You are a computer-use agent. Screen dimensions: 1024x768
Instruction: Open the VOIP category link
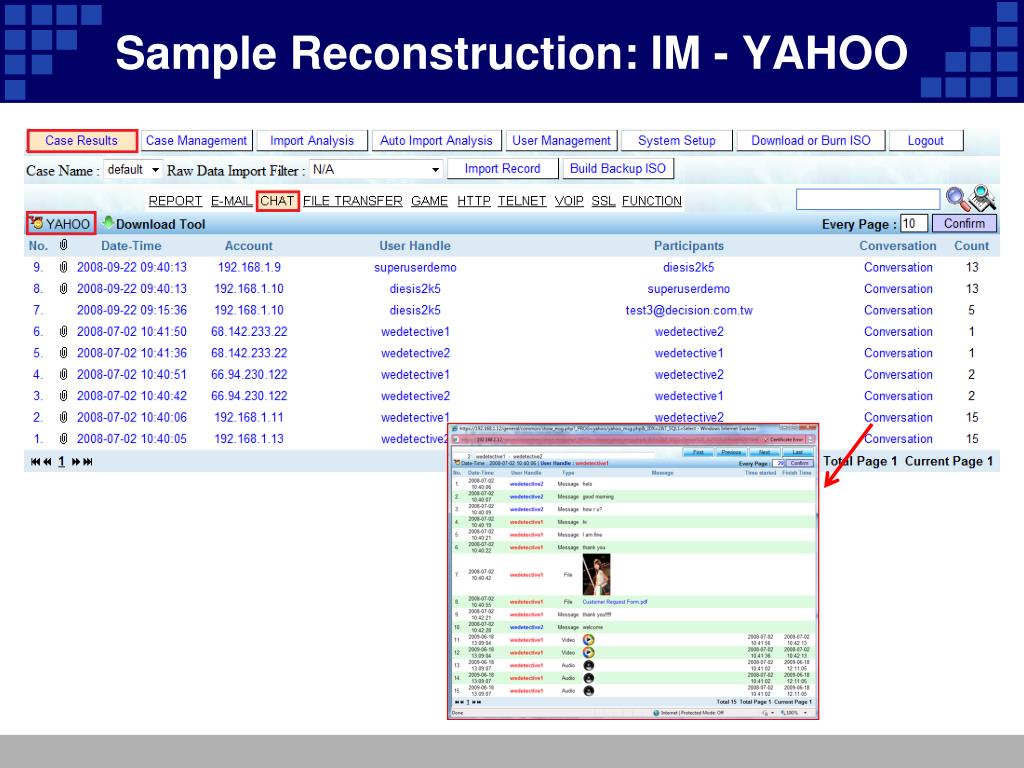[x=569, y=201]
